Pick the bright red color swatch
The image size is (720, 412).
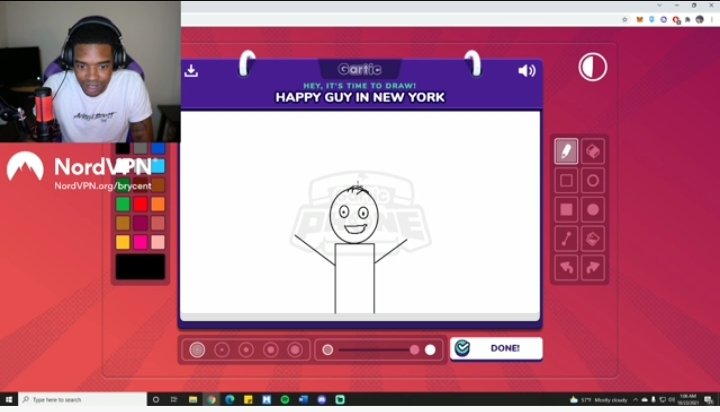pyautogui.click(x=141, y=204)
